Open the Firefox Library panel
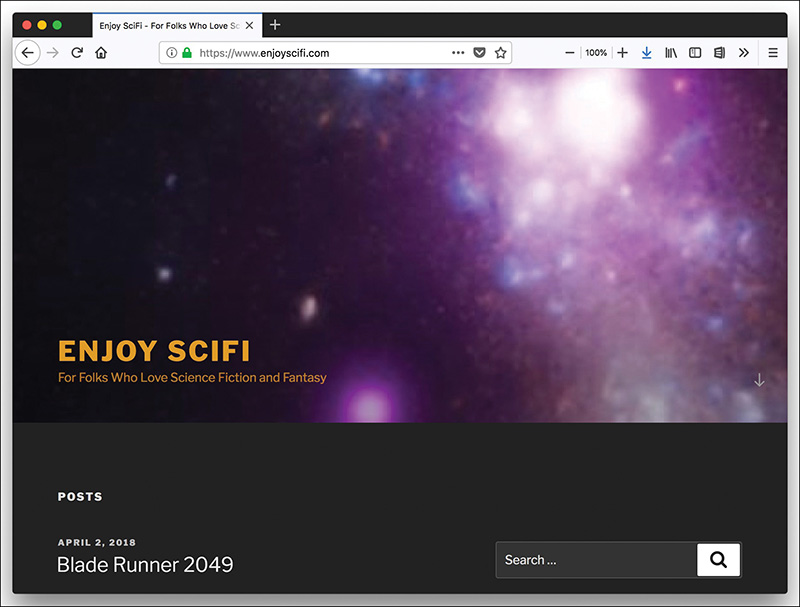Viewport: 800px width, 607px height. point(671,52)
